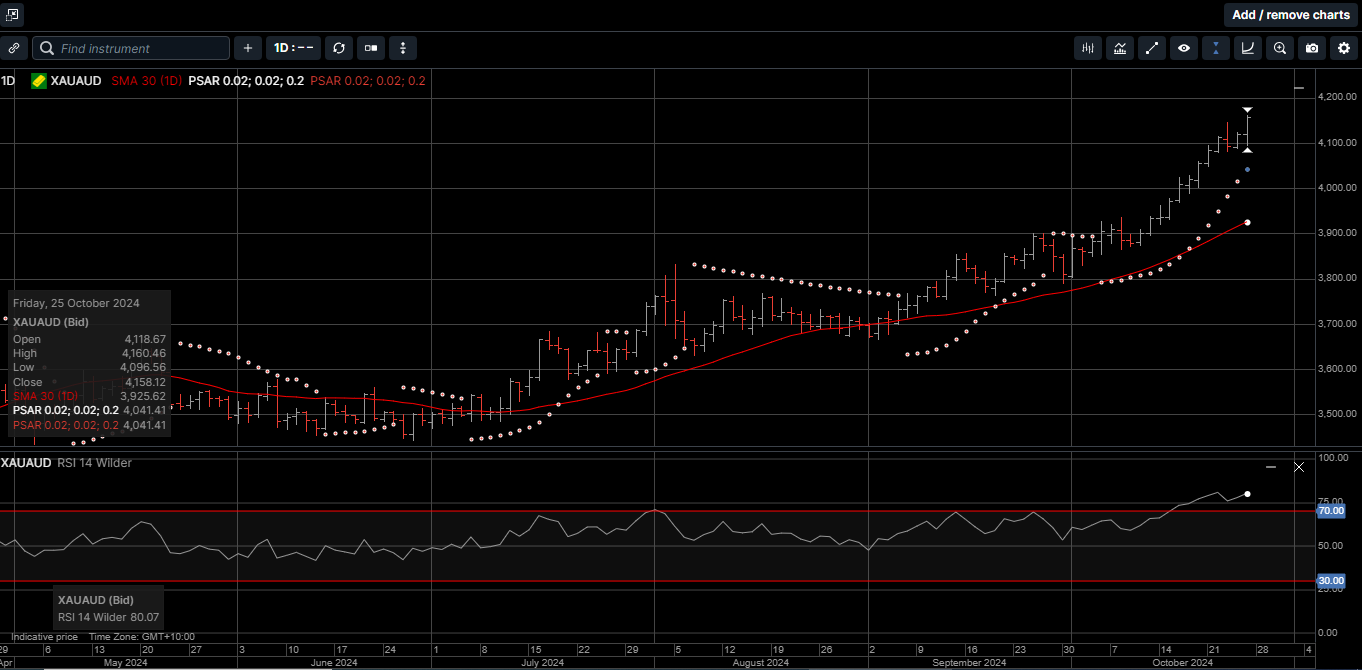Screen dimensions: 1362x670
Task: Click the Add / remove charts button
Action: coord(1291,15)
